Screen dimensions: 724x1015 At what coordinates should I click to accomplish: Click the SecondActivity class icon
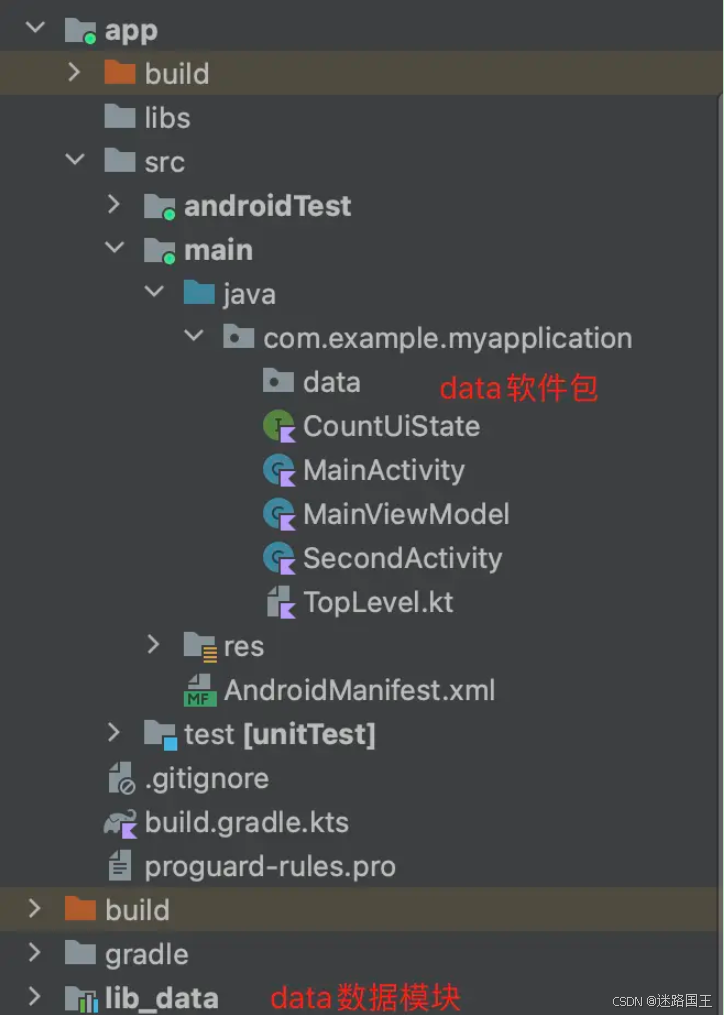(x=279, y=559)
